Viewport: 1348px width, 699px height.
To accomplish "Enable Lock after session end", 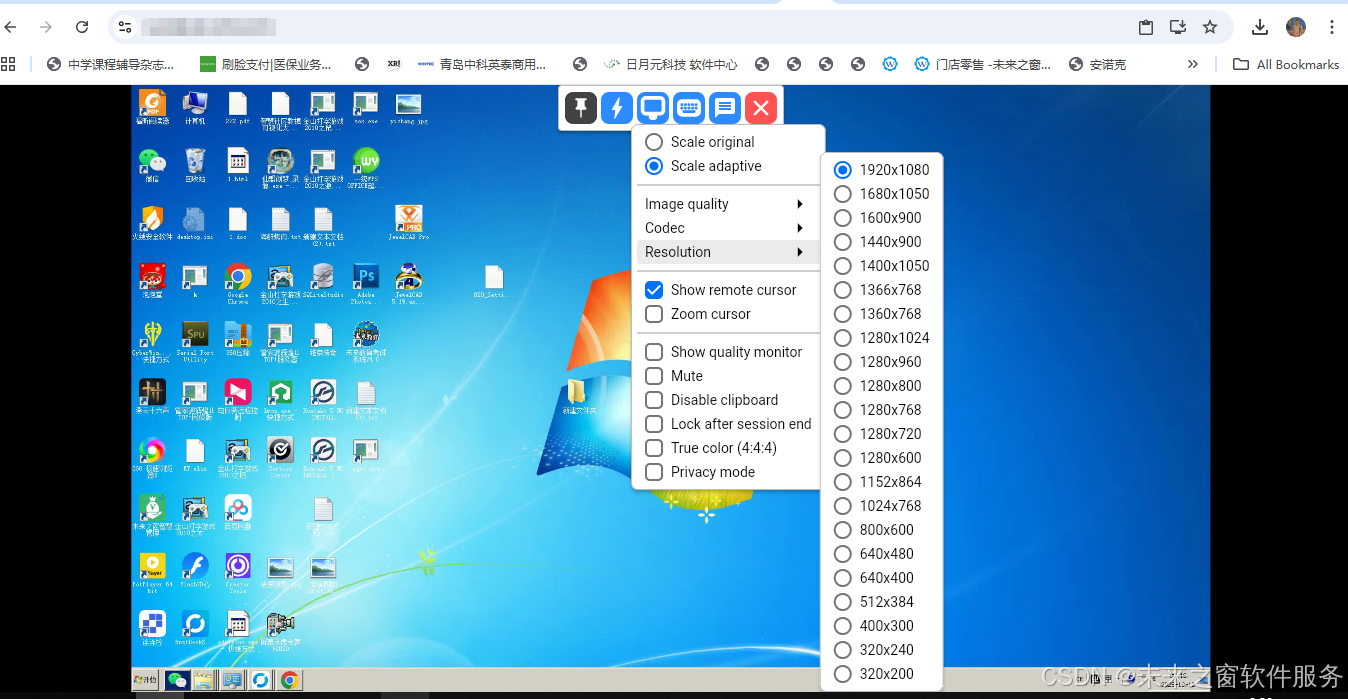I will click(x=729, y=424).
